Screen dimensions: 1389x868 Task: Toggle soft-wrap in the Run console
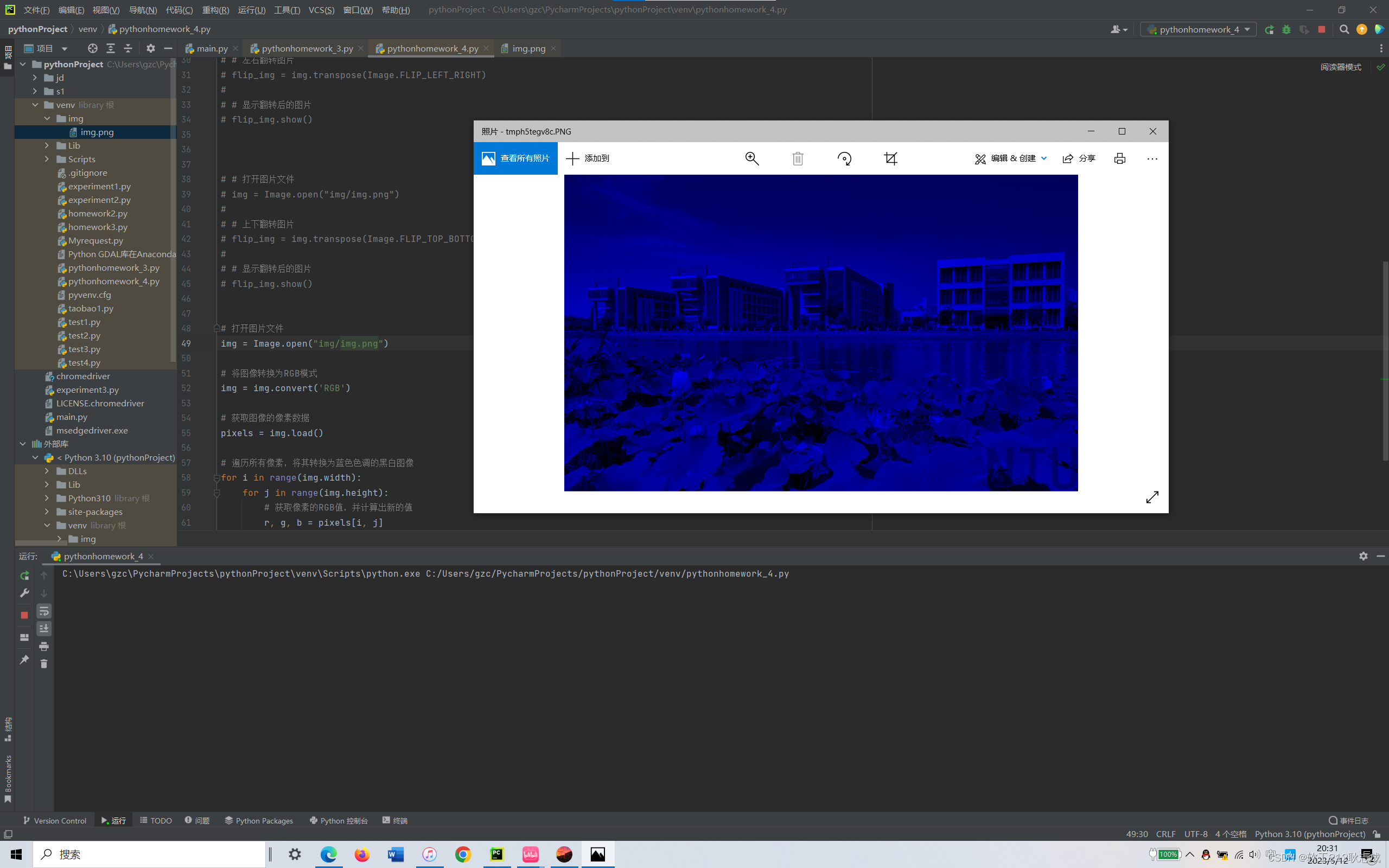tap(43, 611)
